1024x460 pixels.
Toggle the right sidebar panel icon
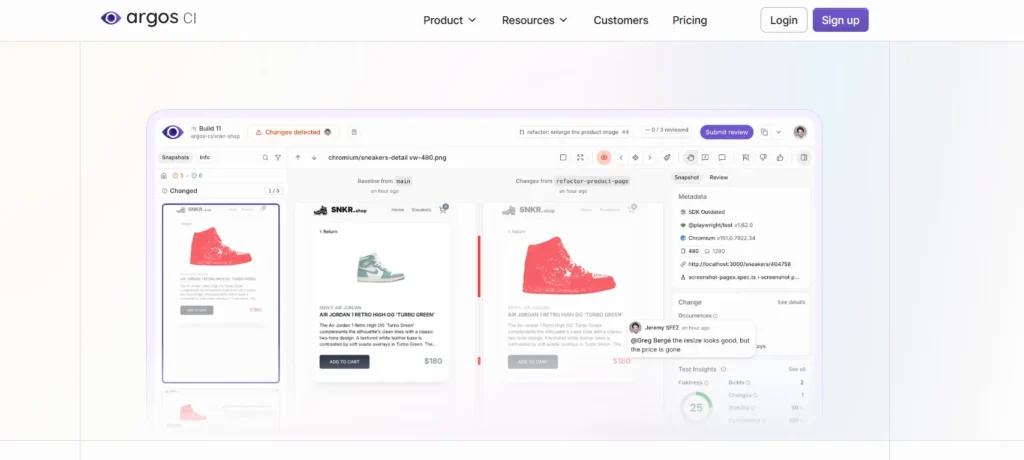click(x=804, y=157)
